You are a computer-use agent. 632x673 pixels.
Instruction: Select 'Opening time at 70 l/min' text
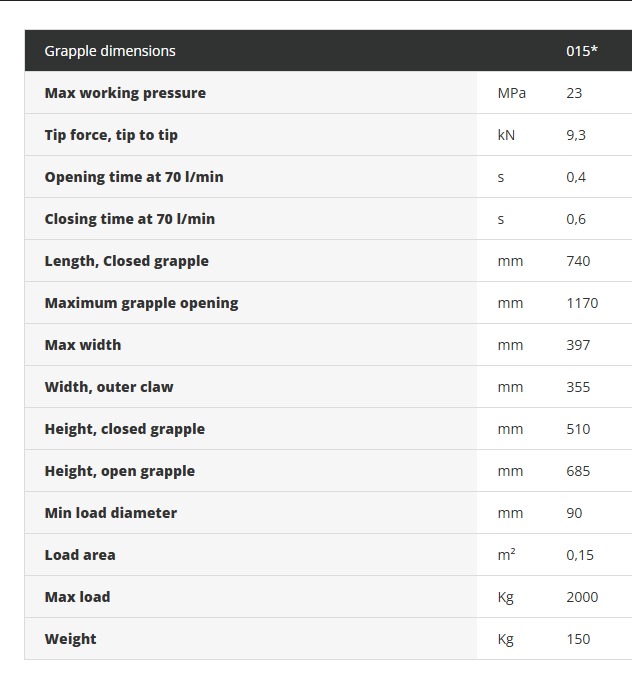pyautogui.click(x=134, y=177)
